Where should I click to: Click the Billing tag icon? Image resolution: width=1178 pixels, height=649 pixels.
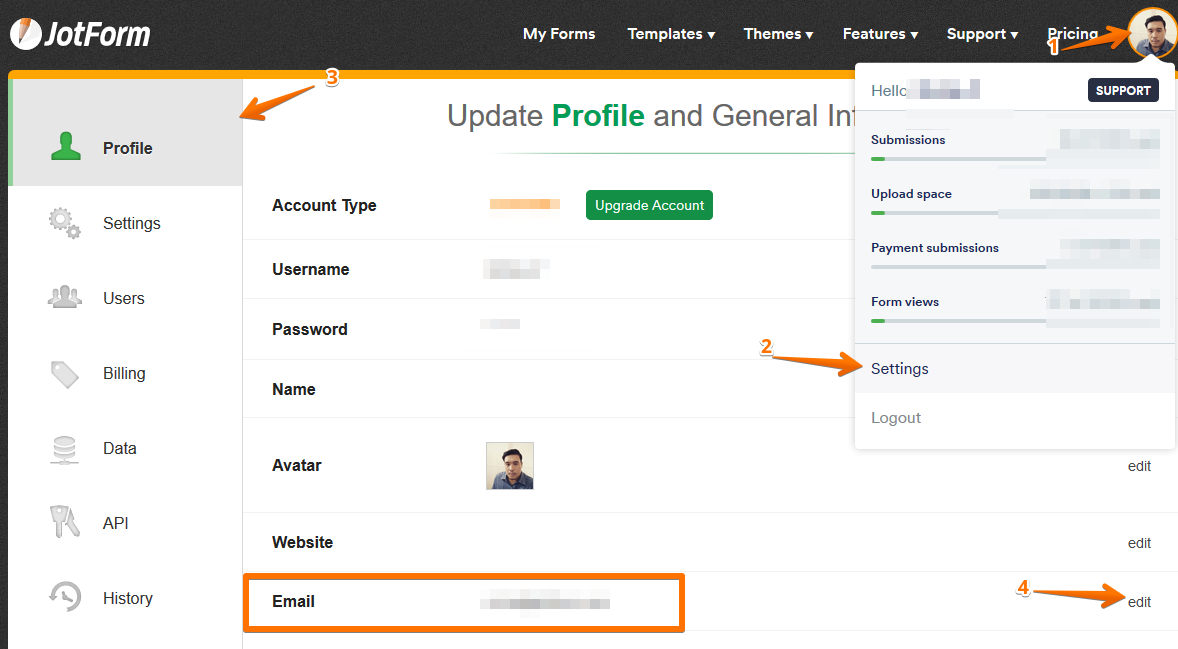[65, 373]
